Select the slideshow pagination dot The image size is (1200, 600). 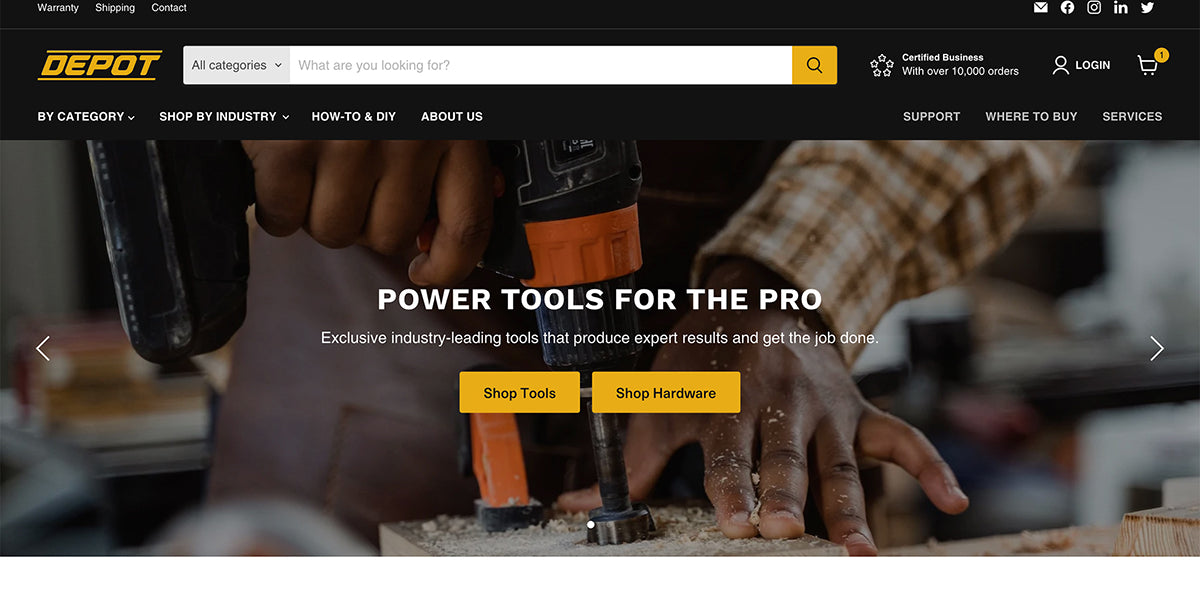[591, 524]
